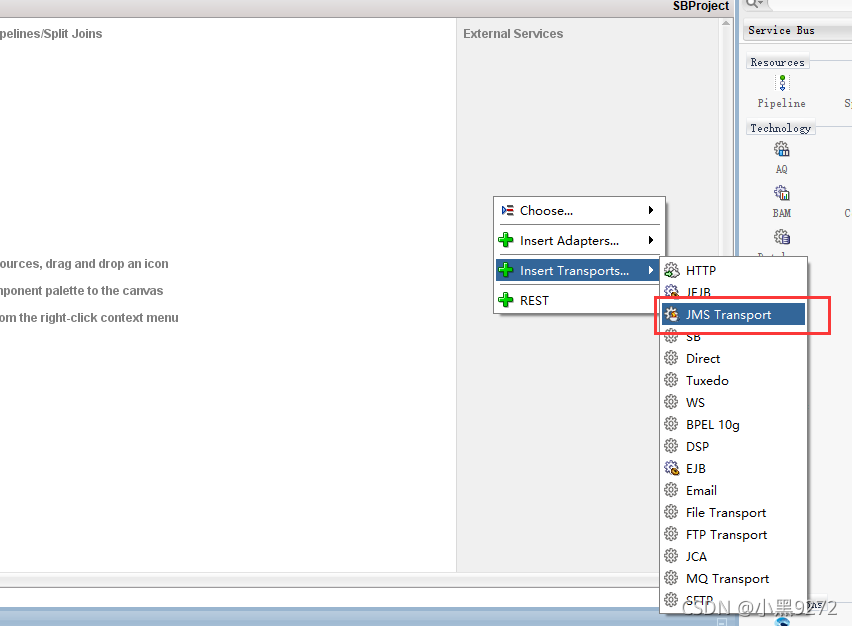Click the gear icon beside MQ Transport

(671, 578)
